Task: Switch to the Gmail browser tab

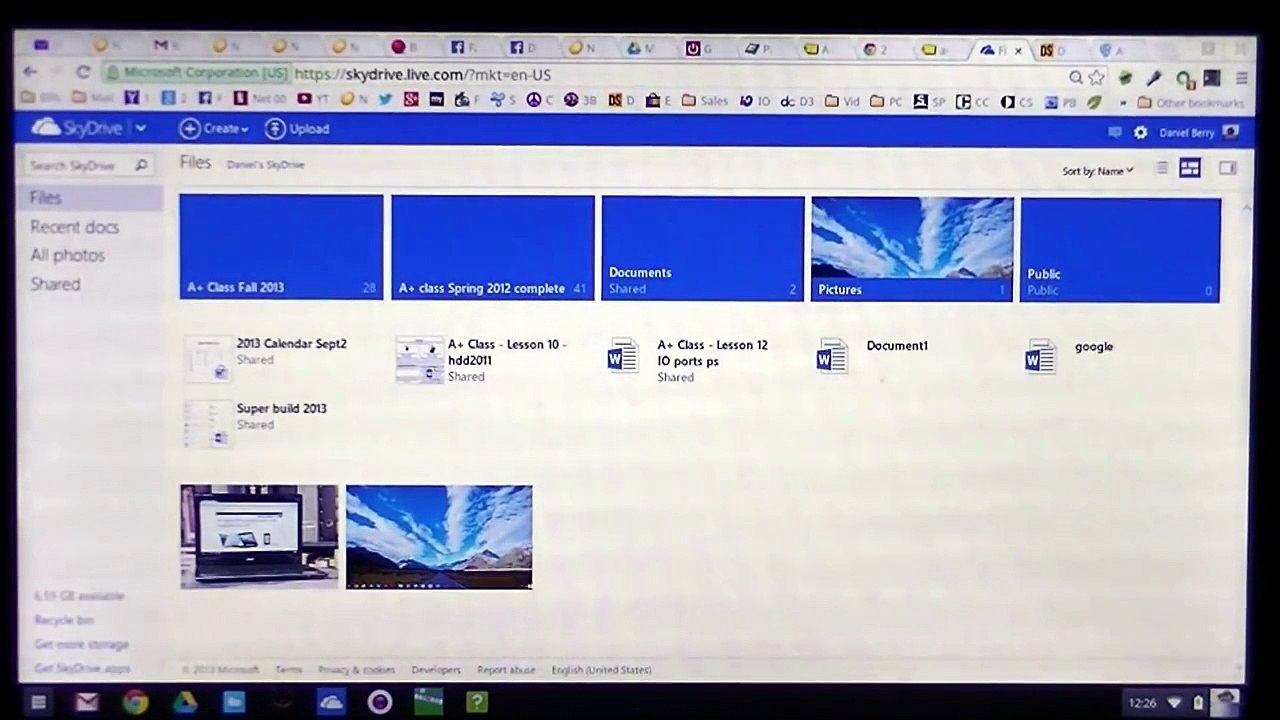Action: click(166, 46)
